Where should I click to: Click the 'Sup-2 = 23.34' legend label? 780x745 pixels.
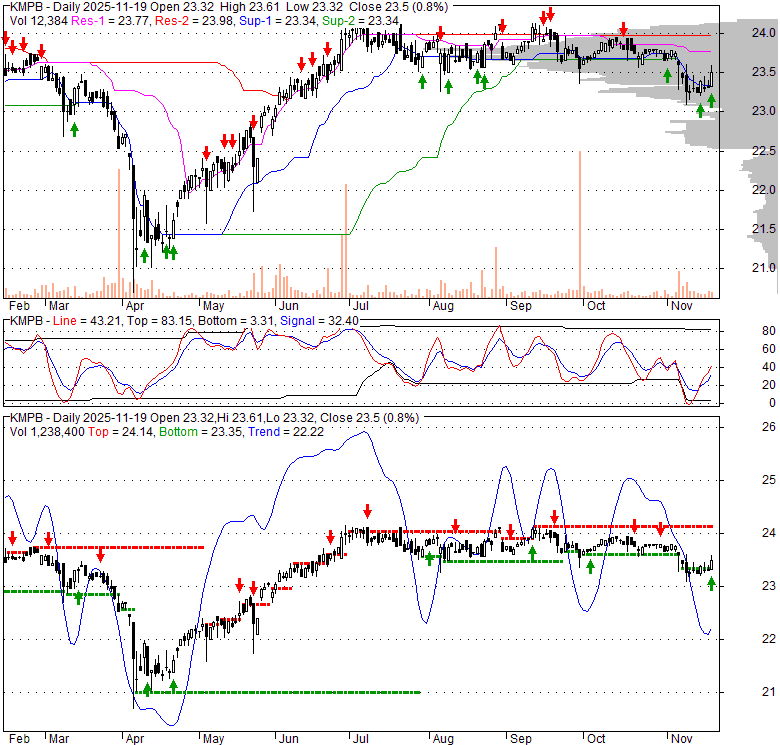click(x=360, y=20)
